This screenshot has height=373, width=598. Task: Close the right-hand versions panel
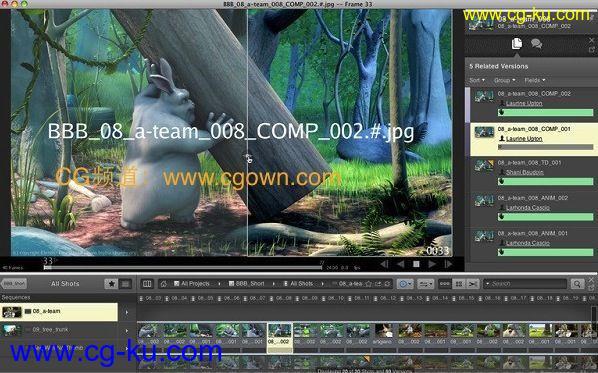tap(592, 40)
